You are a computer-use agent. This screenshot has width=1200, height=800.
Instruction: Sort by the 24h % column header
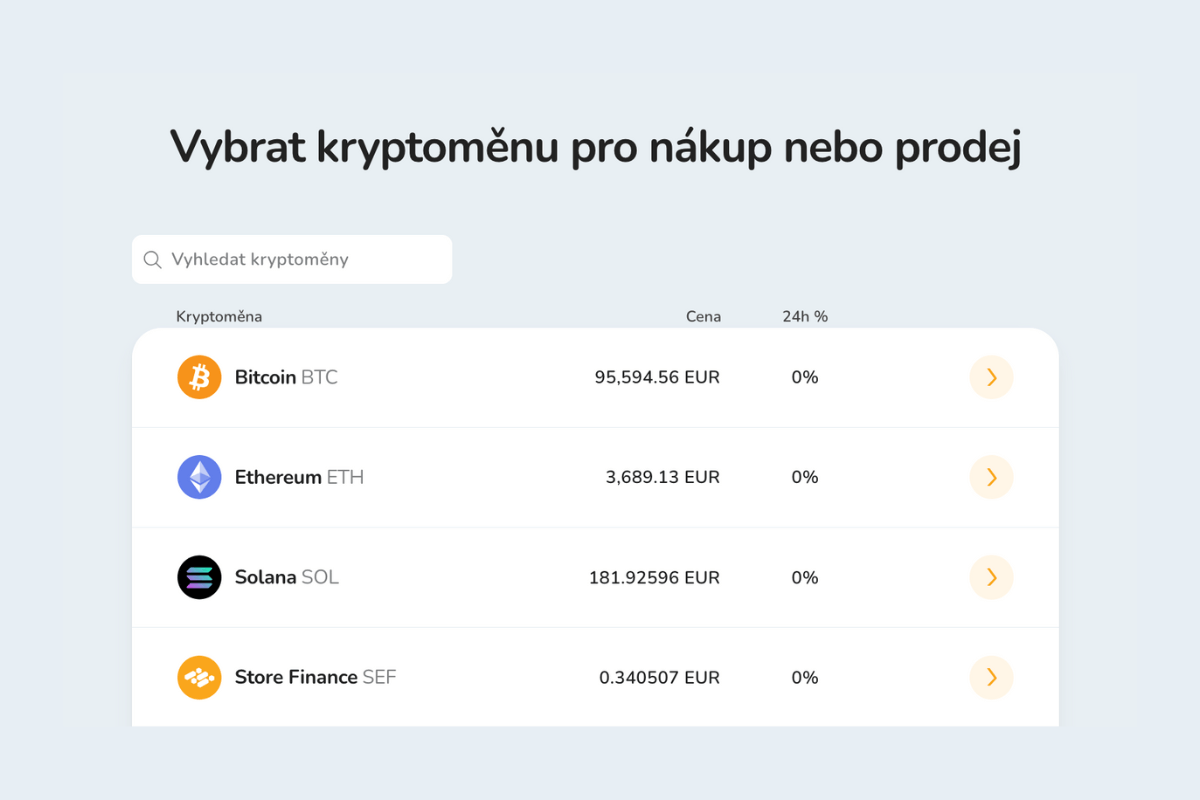[804, 316]
